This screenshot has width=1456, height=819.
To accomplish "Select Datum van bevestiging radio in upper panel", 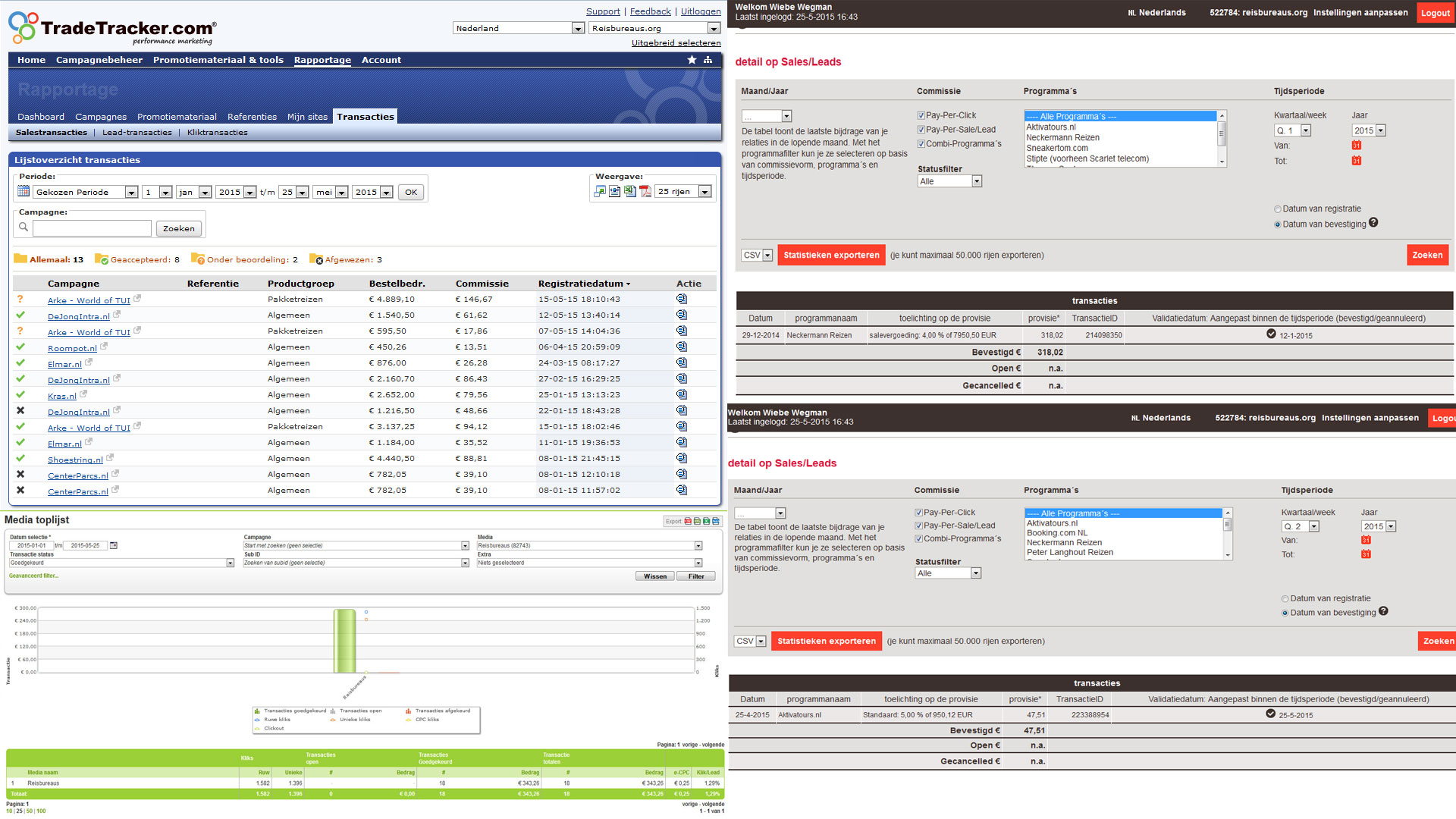I will point(1278,224).
